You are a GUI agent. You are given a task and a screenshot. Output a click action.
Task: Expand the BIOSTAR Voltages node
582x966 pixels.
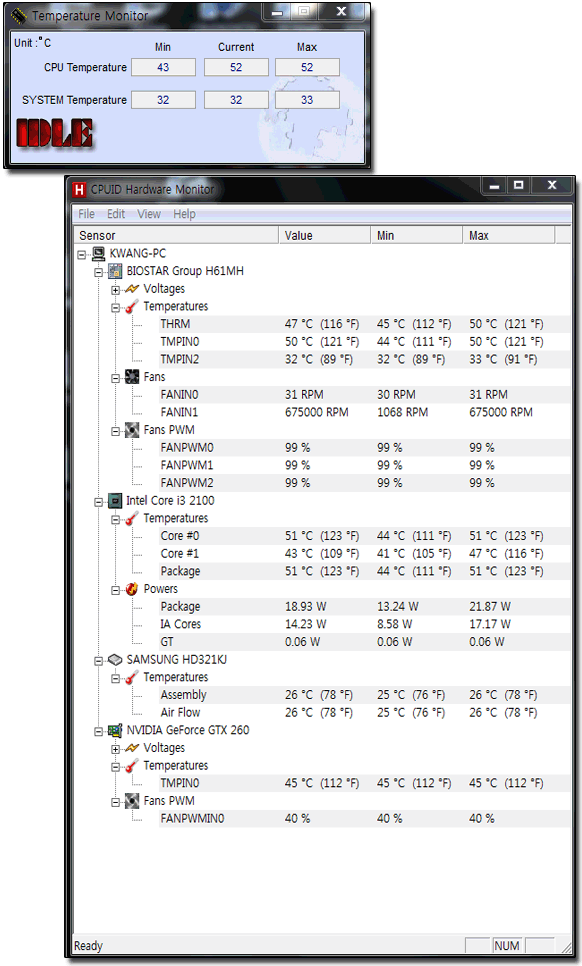(115, 290)
